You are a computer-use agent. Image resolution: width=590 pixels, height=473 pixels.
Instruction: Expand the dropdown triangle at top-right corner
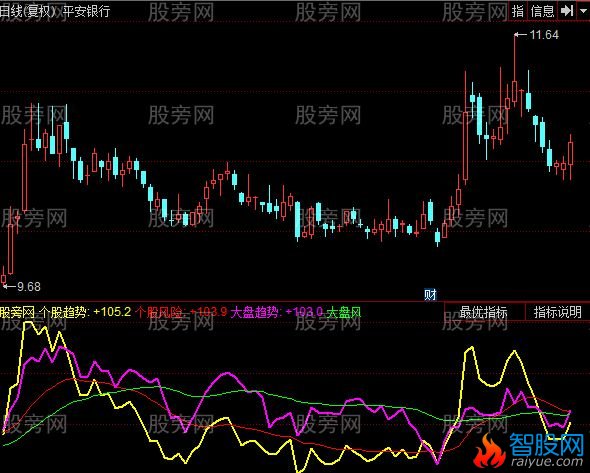(x=584, y=11)
